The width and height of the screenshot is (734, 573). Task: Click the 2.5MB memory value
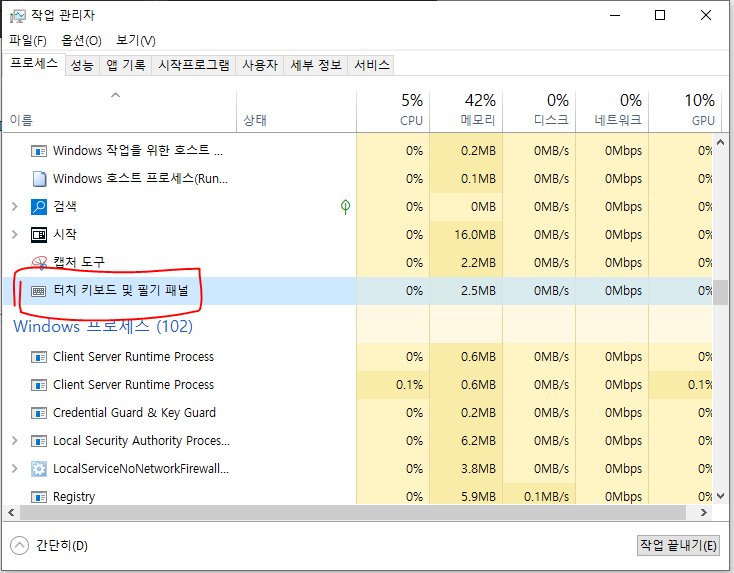point(478,291)
